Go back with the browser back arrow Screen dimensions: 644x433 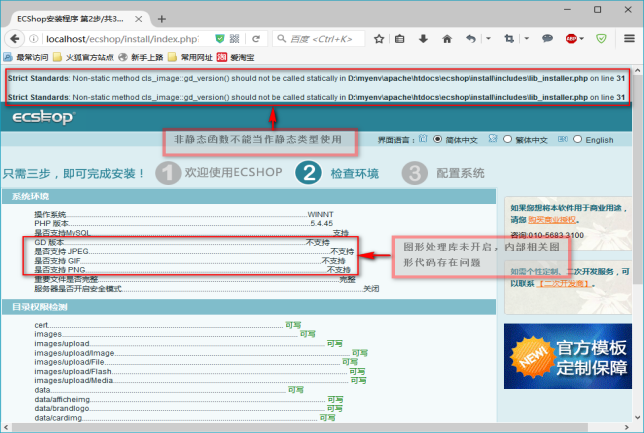point(14,39)
